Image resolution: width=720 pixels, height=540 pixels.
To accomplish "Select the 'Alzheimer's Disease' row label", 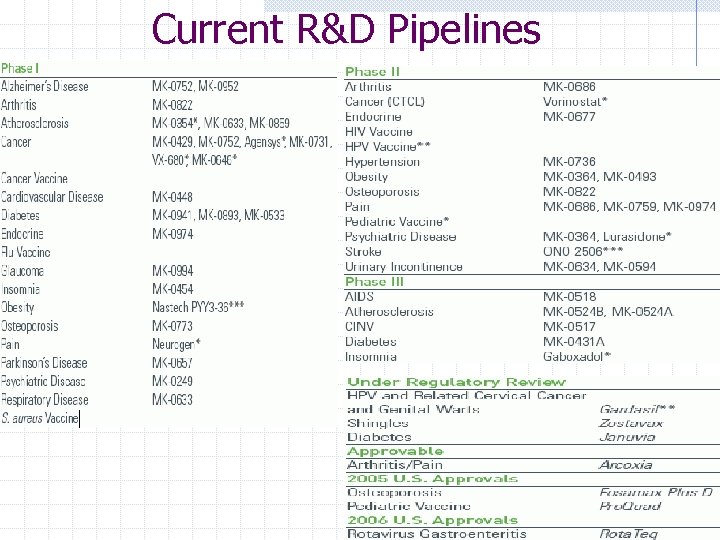I will coord(45,86).
